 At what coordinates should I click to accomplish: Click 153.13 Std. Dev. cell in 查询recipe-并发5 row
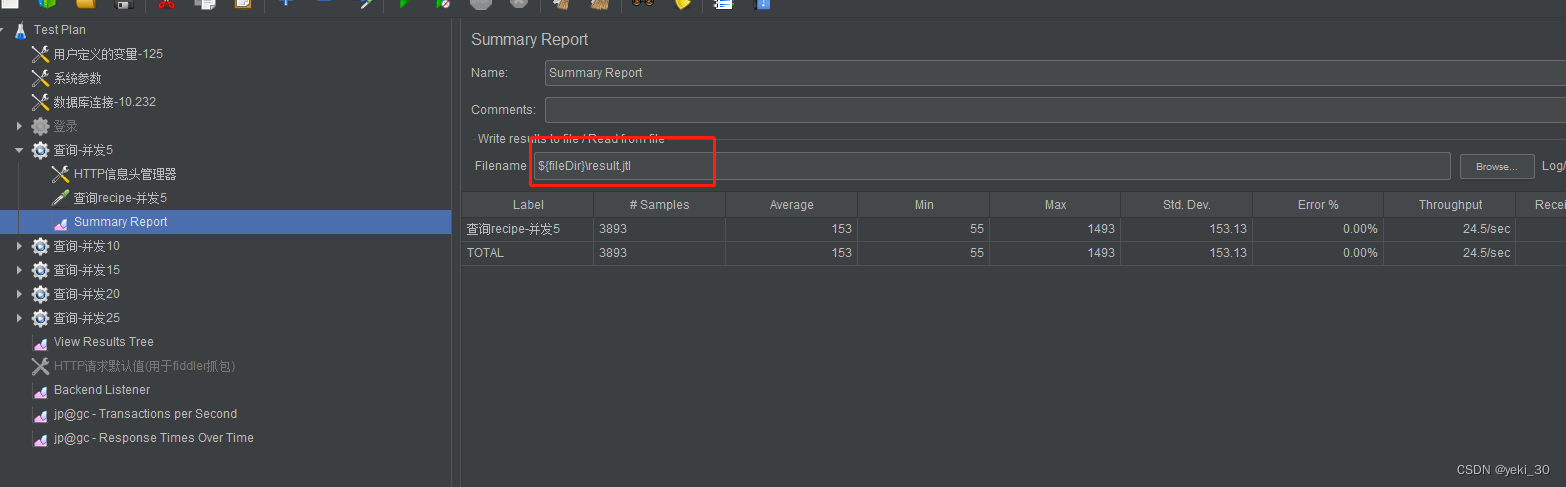pyautogui.click(x=1187, y=229)
